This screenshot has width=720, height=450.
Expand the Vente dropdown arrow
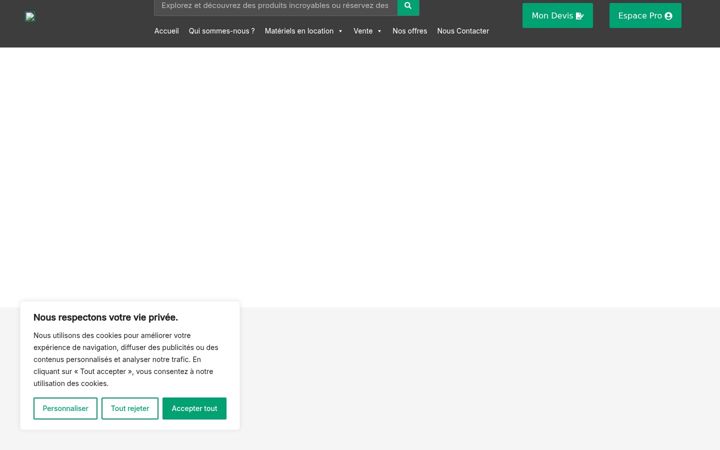click(x=379, y=31)
